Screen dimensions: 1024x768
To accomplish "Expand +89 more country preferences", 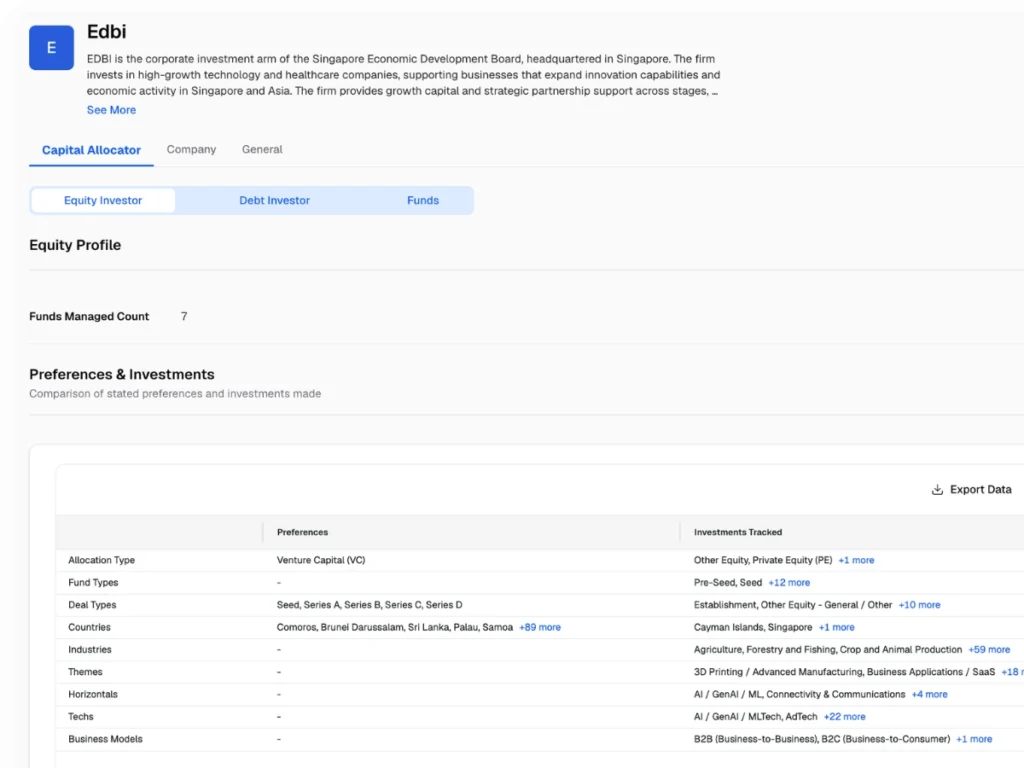I will pos(540,627).
